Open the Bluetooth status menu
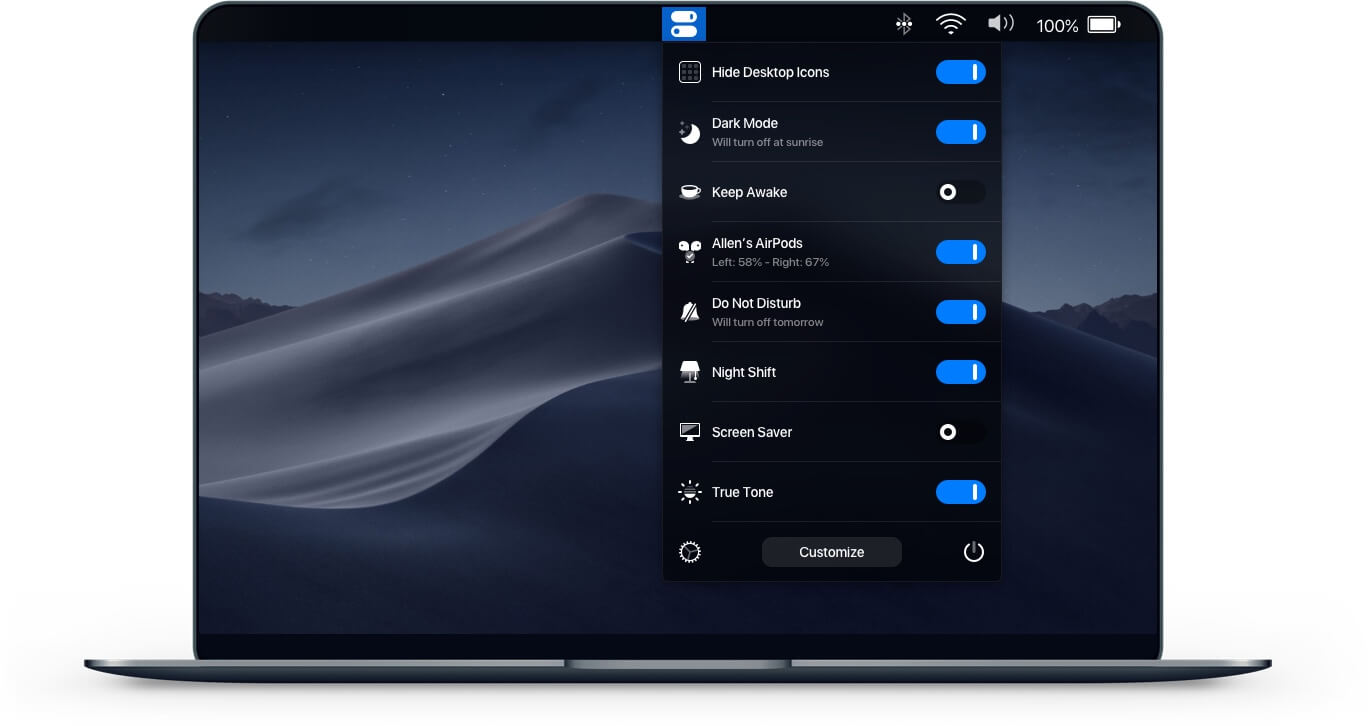Image resolution: width=1368 pixels, height=726 pixels. pyautogui.click(x=903, y=23)
